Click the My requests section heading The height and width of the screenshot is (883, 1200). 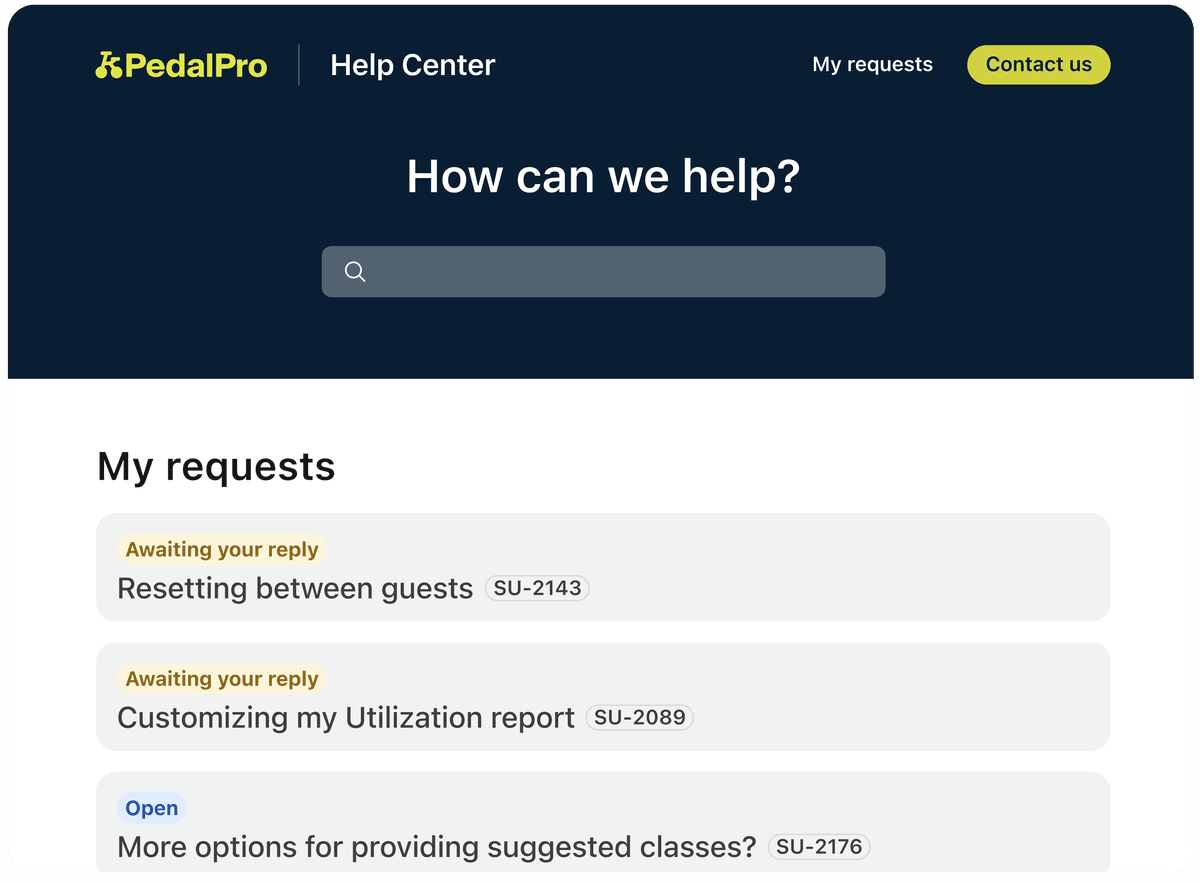point(216,467)
